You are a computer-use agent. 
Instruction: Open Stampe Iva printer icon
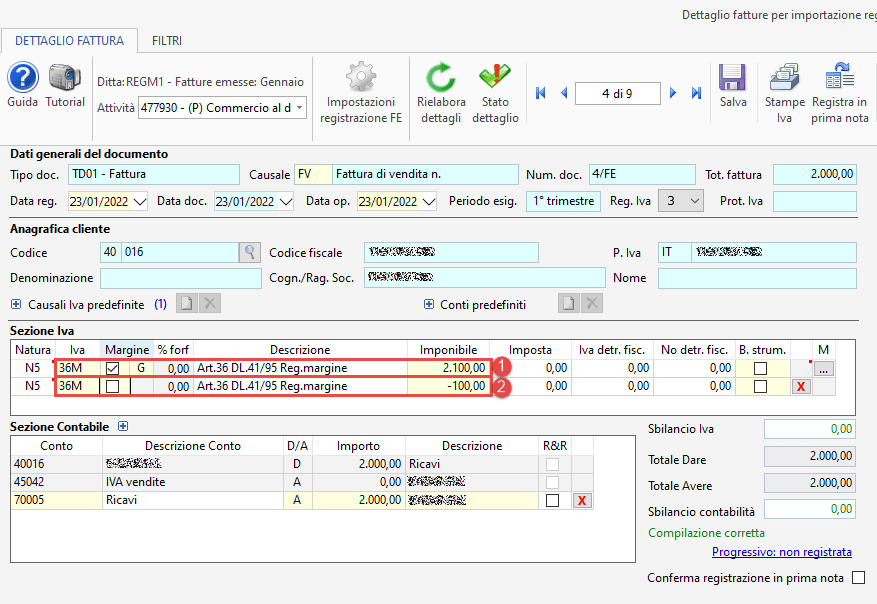[x=785, y=77]
